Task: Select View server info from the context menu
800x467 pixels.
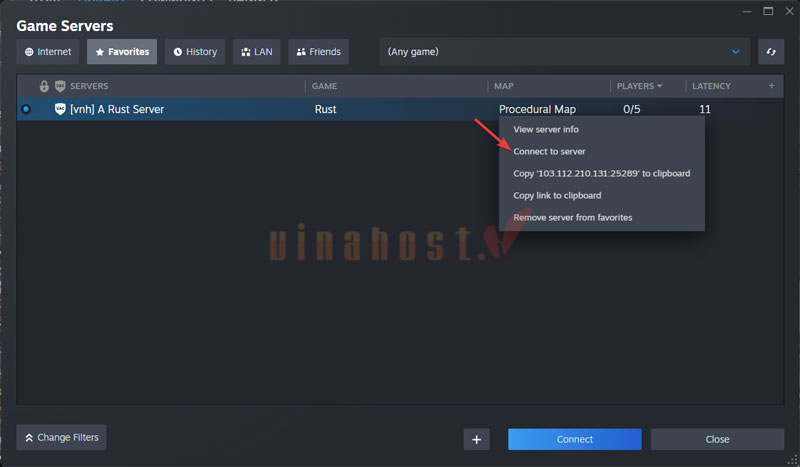Action: pyautogui.click(x=546, y=129)
